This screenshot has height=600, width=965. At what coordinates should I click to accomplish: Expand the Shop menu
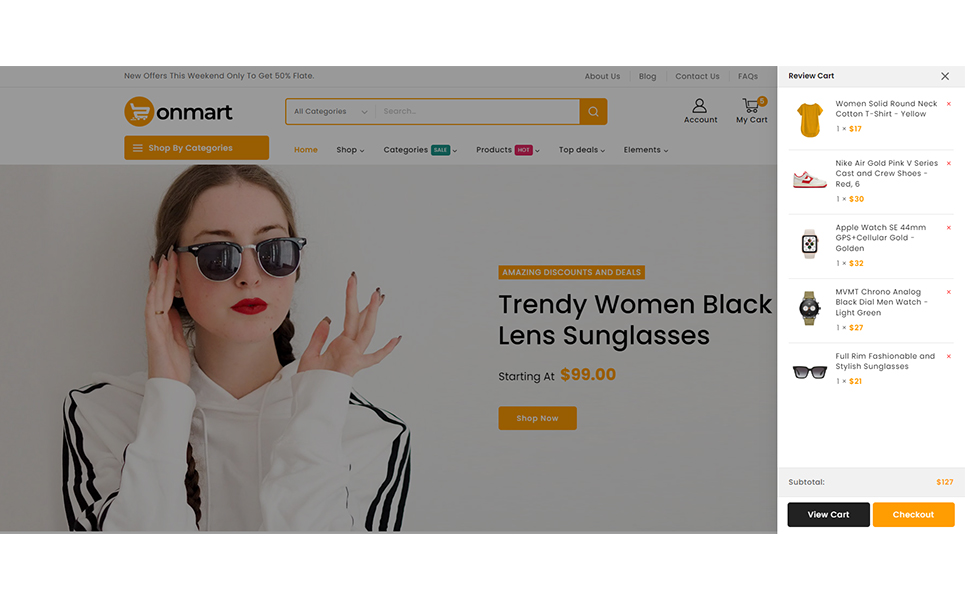pyautogui.click(x=350, y=150)
